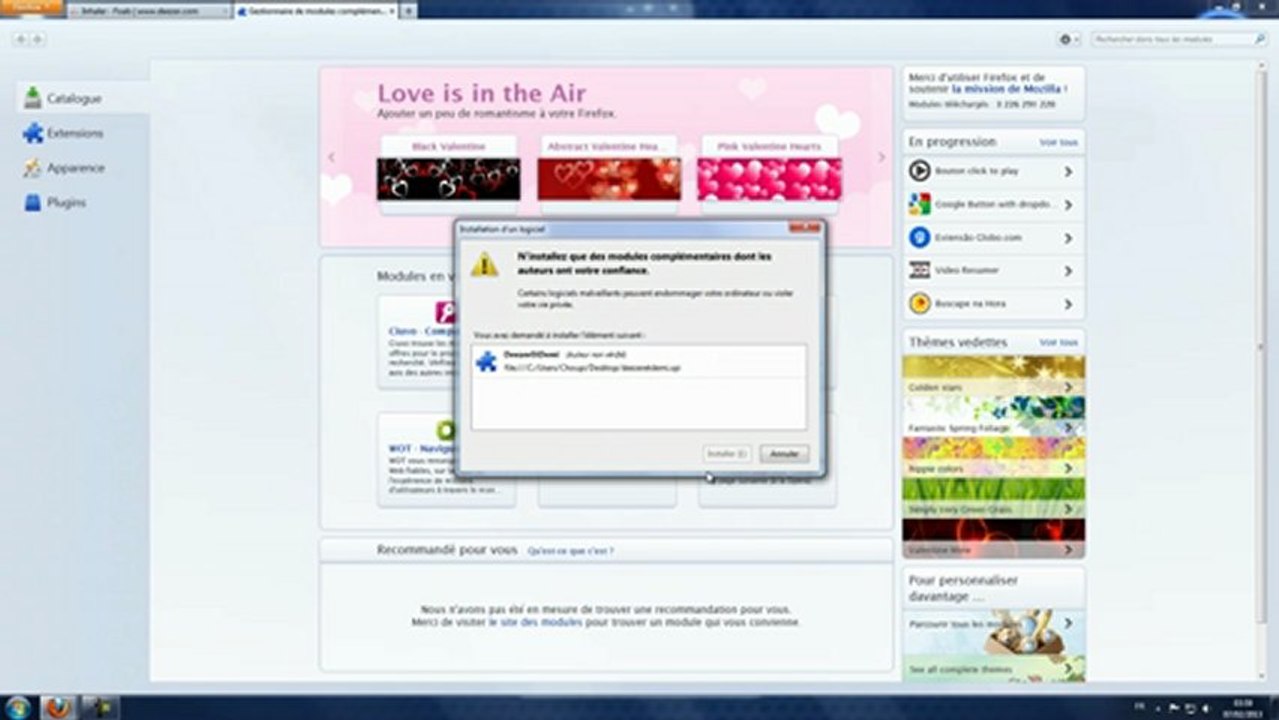
Task: Click the Firefox taskbar icon
Action: [x=59, y=707]
